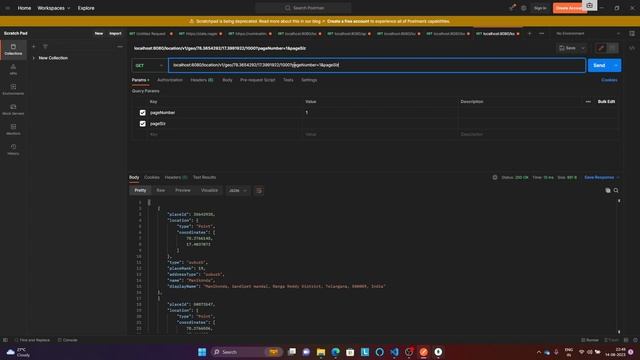Open the History sidebar panel
The image size is (640, 360).
13,149
